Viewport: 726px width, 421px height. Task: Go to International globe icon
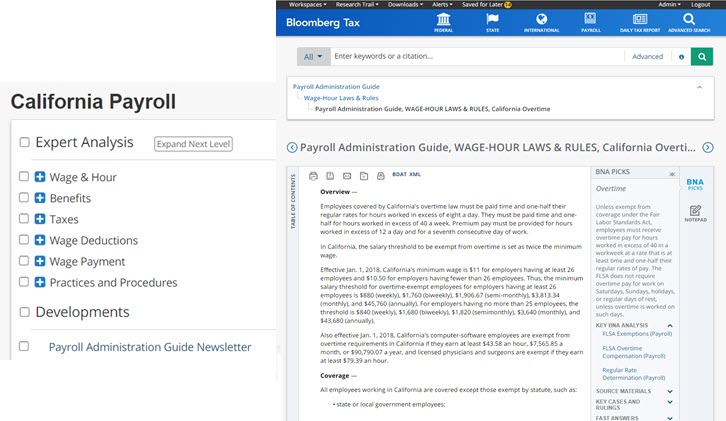click(541, 22)
